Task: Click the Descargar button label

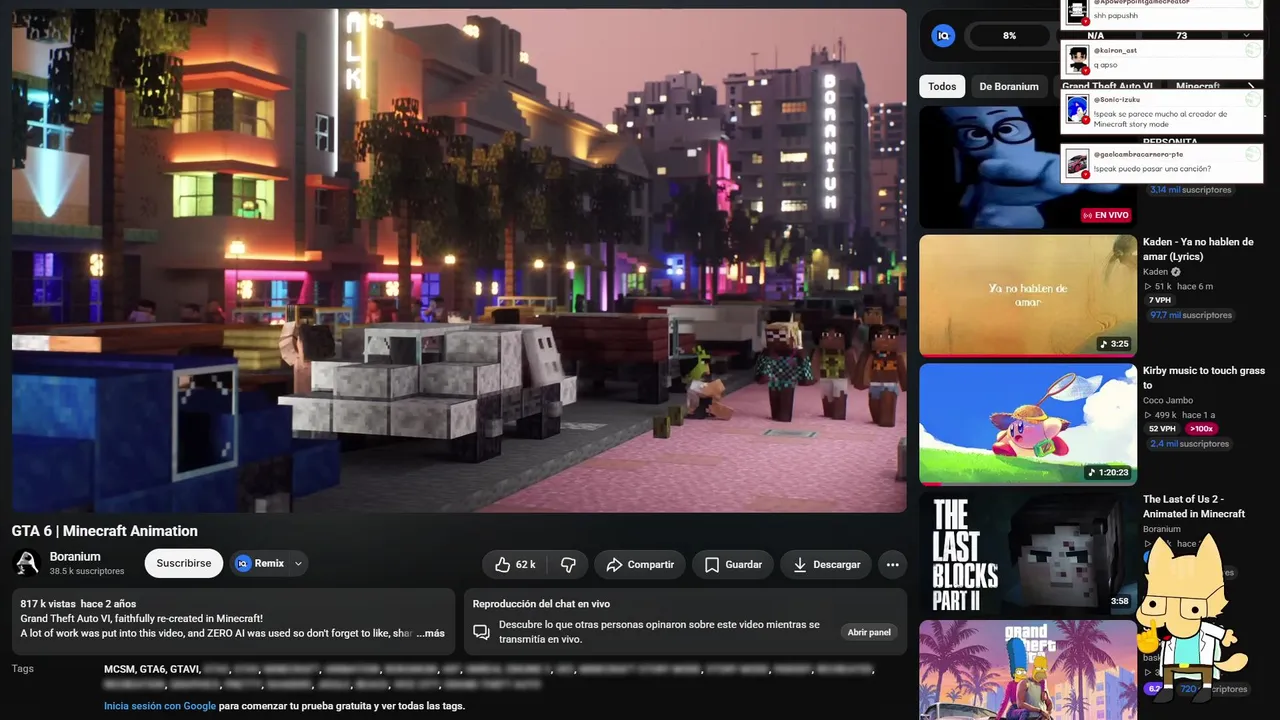Action: [837, 565]
